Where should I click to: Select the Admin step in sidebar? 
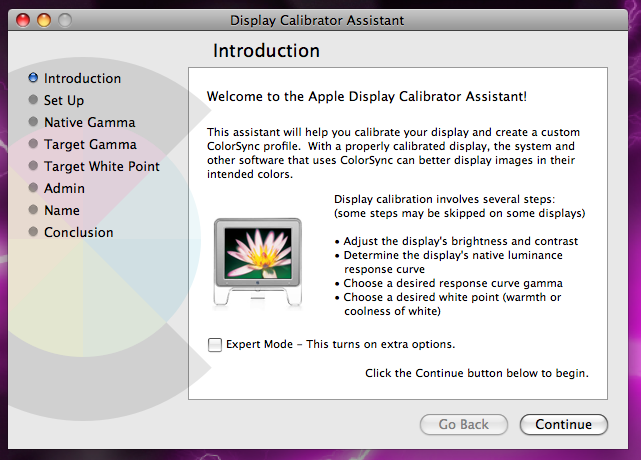[65, 188]
